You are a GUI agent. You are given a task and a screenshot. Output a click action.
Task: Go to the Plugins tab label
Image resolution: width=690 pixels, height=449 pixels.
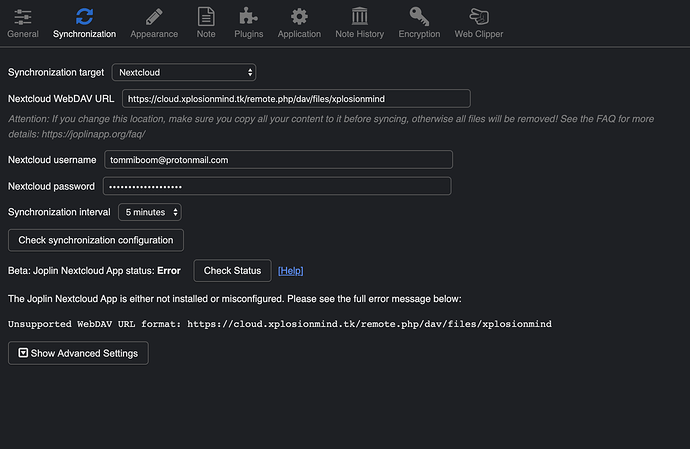pos(249,34)
